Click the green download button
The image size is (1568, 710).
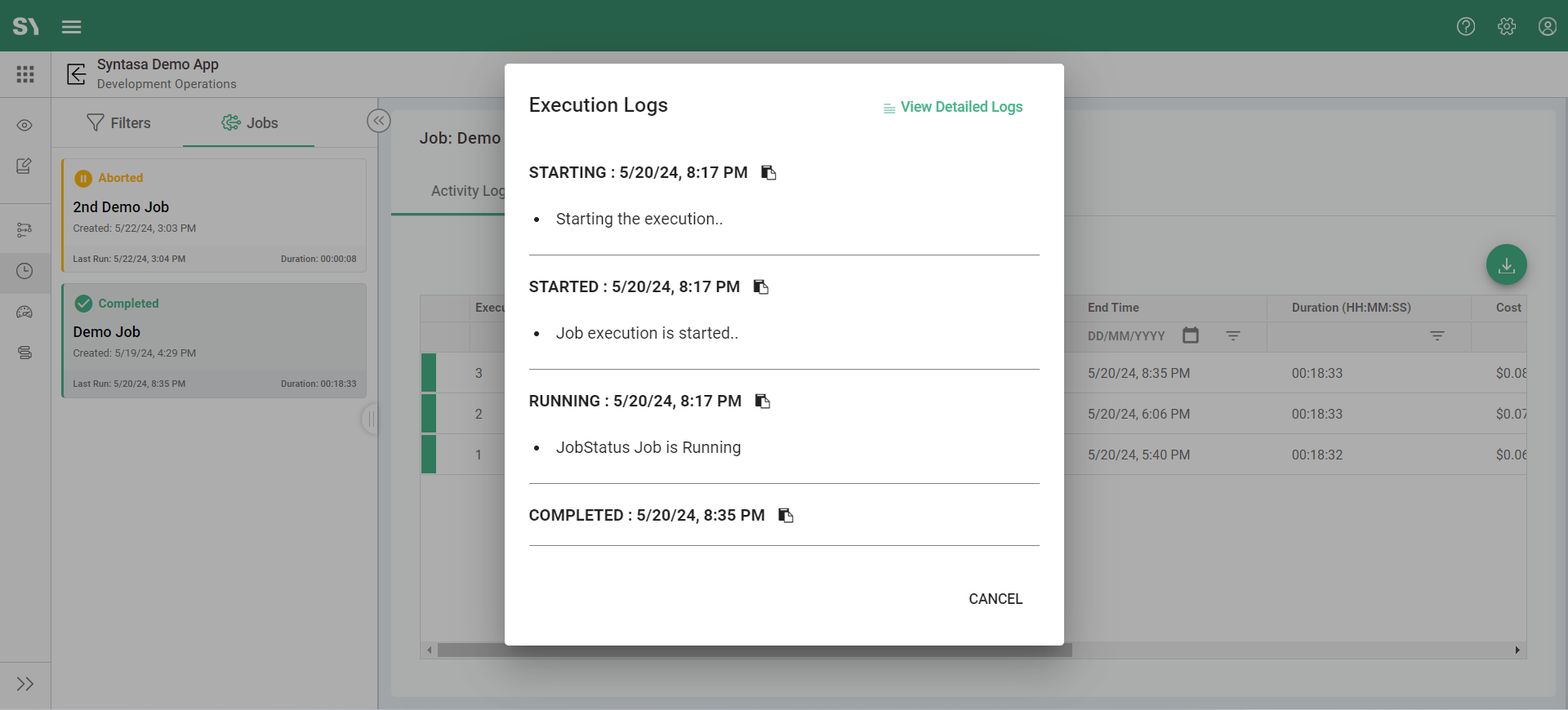click(x=1506, y=265)
